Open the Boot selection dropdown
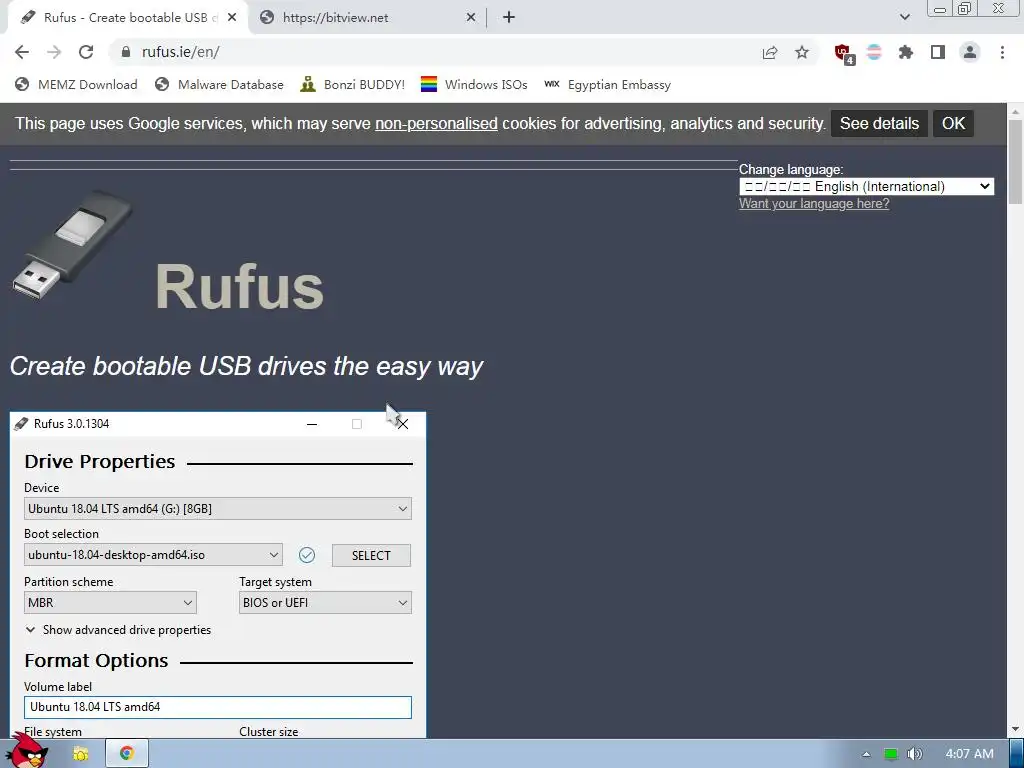The height and width of the screenshot is (768, 1024). [x=153, y=555]
